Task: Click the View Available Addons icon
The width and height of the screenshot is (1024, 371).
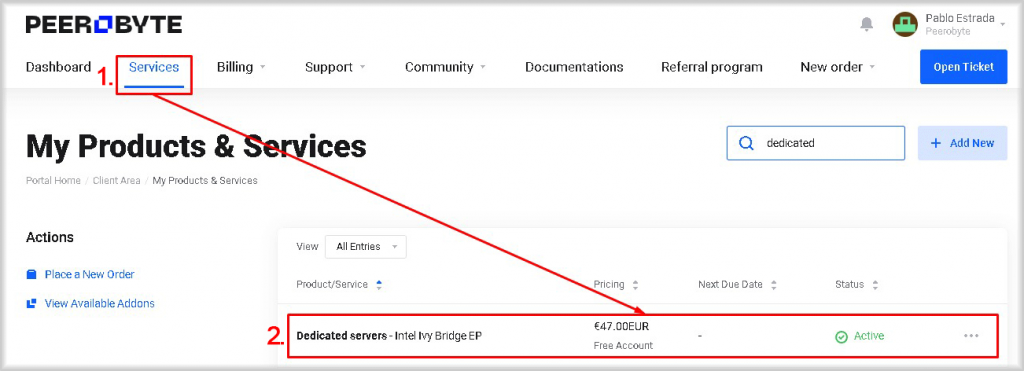Action: click(x=31, y=304)
